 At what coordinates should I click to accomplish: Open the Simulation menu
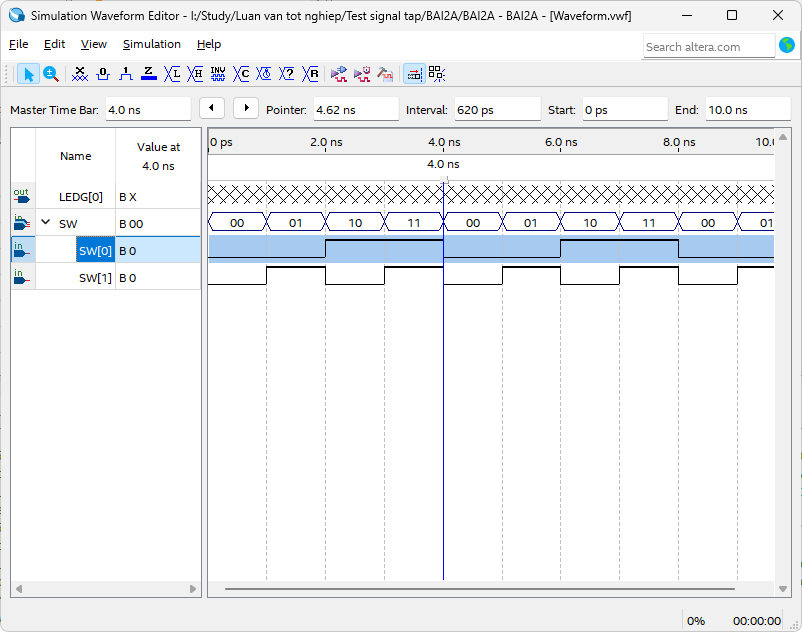click(x=152, y=44)
